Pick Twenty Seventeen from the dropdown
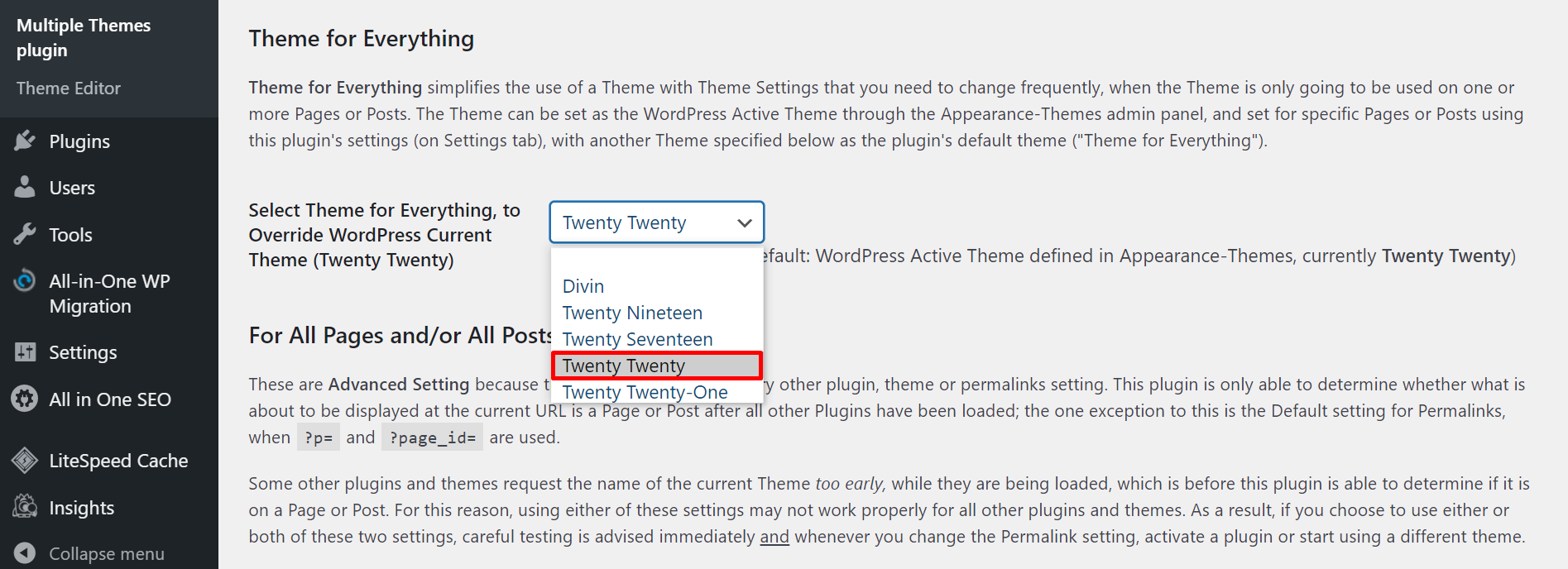Viewport: 1568px width, 569px height. (x=637, y=339)
